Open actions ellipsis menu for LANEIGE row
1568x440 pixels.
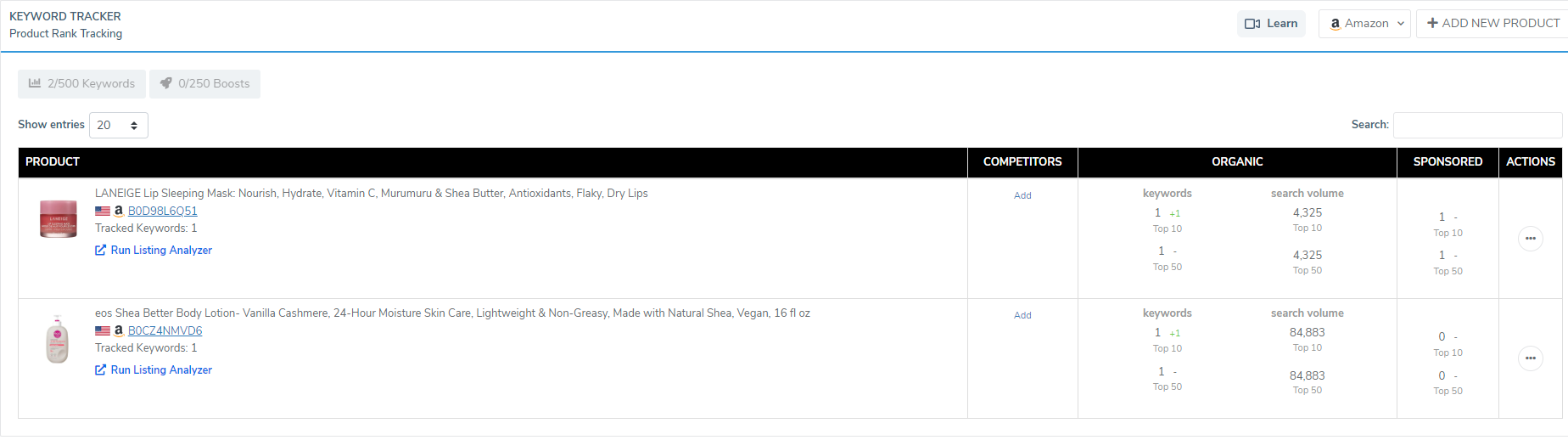click(1530, 239)
